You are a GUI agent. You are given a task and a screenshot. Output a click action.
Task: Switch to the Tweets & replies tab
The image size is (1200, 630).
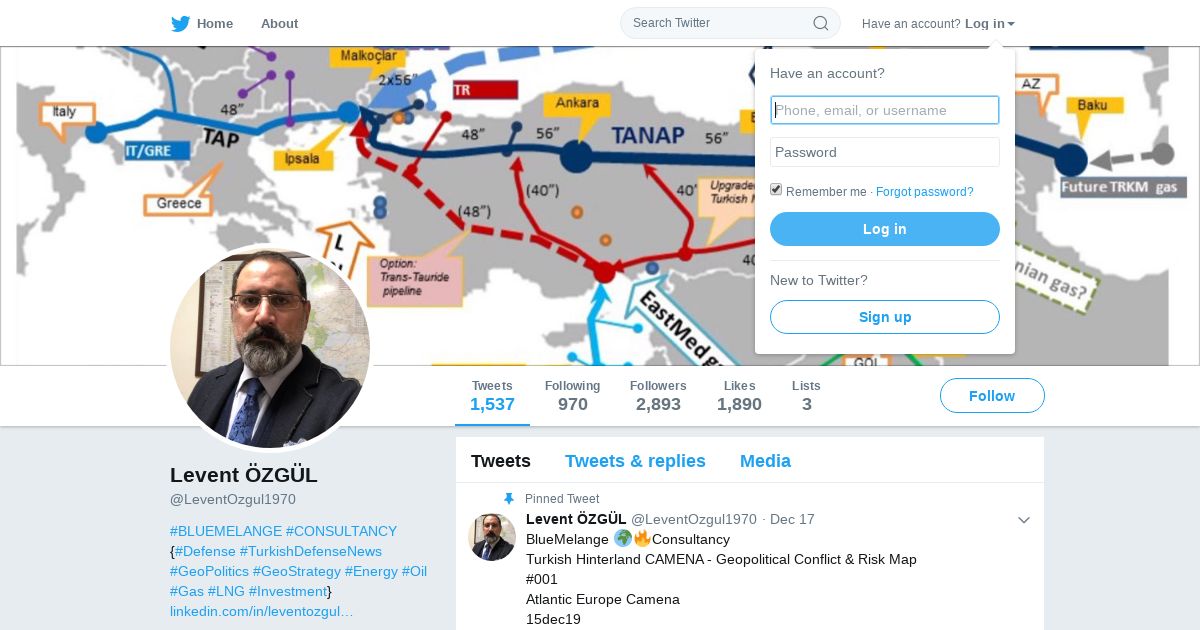[635, 461]
